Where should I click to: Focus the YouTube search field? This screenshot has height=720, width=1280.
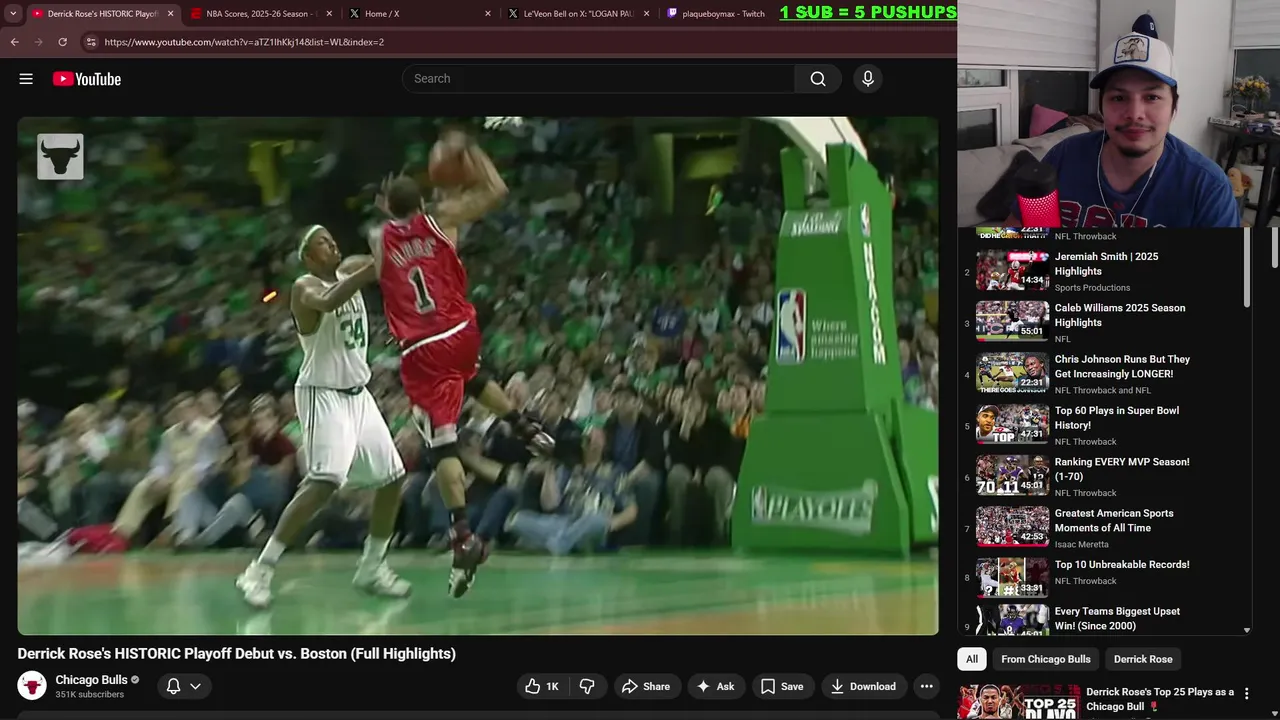point(598,79)
